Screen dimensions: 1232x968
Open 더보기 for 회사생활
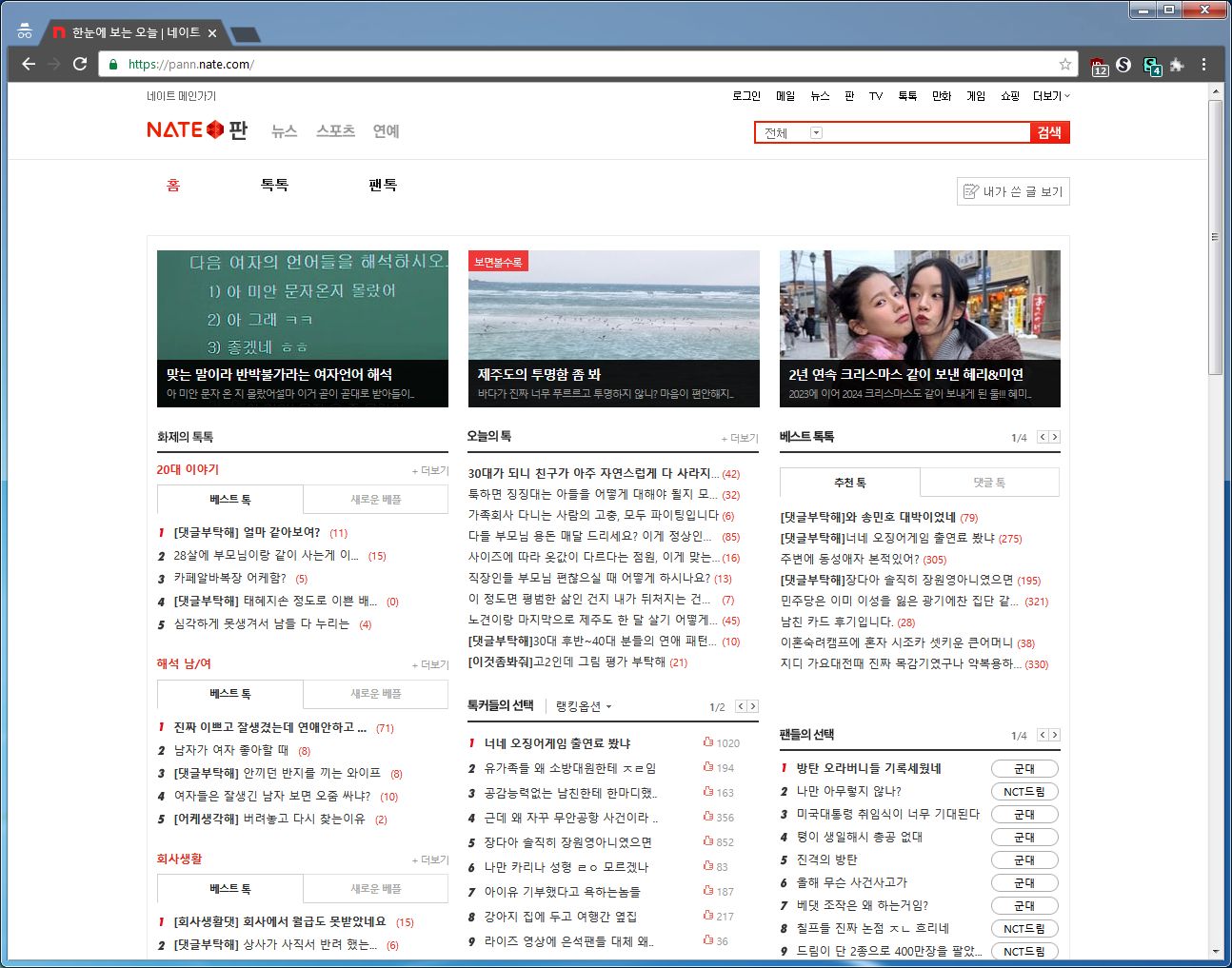tap(430, 859)
